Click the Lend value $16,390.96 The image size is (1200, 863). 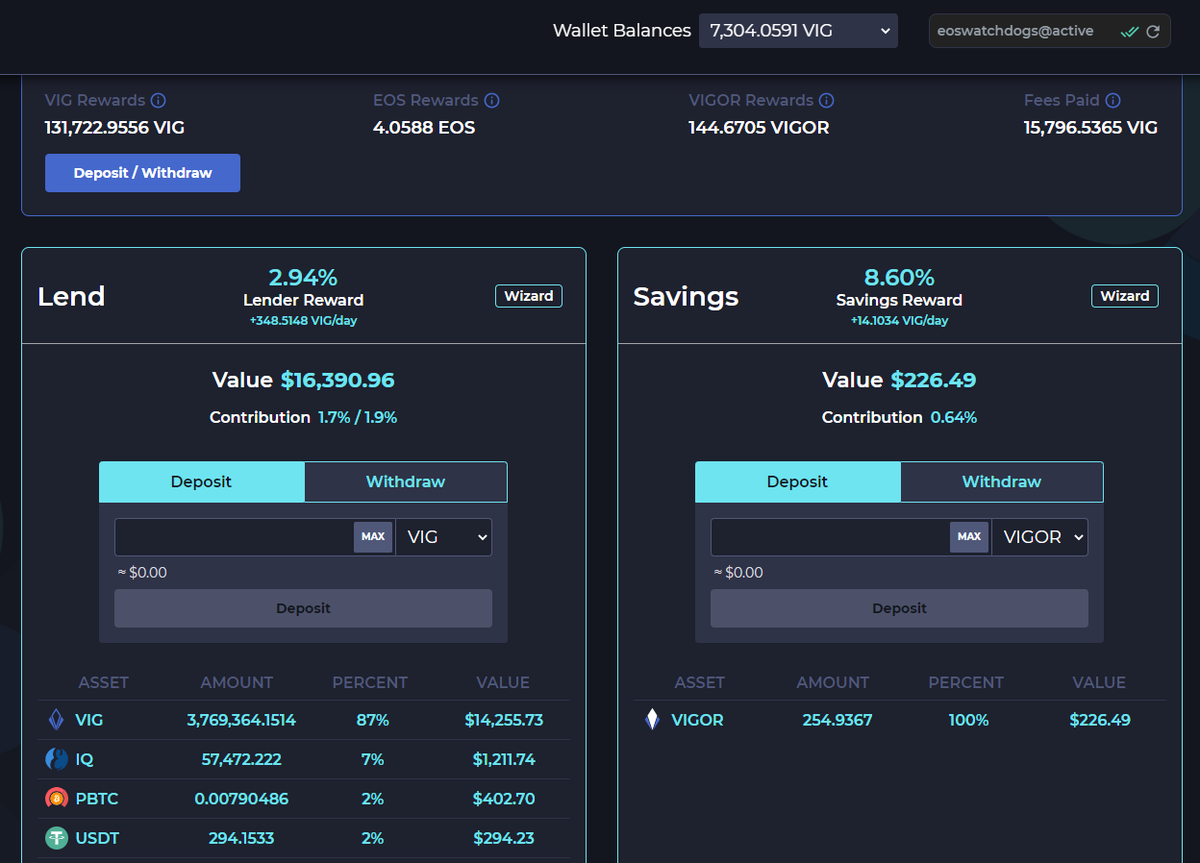pyautogui.click(x=337, y=380)
